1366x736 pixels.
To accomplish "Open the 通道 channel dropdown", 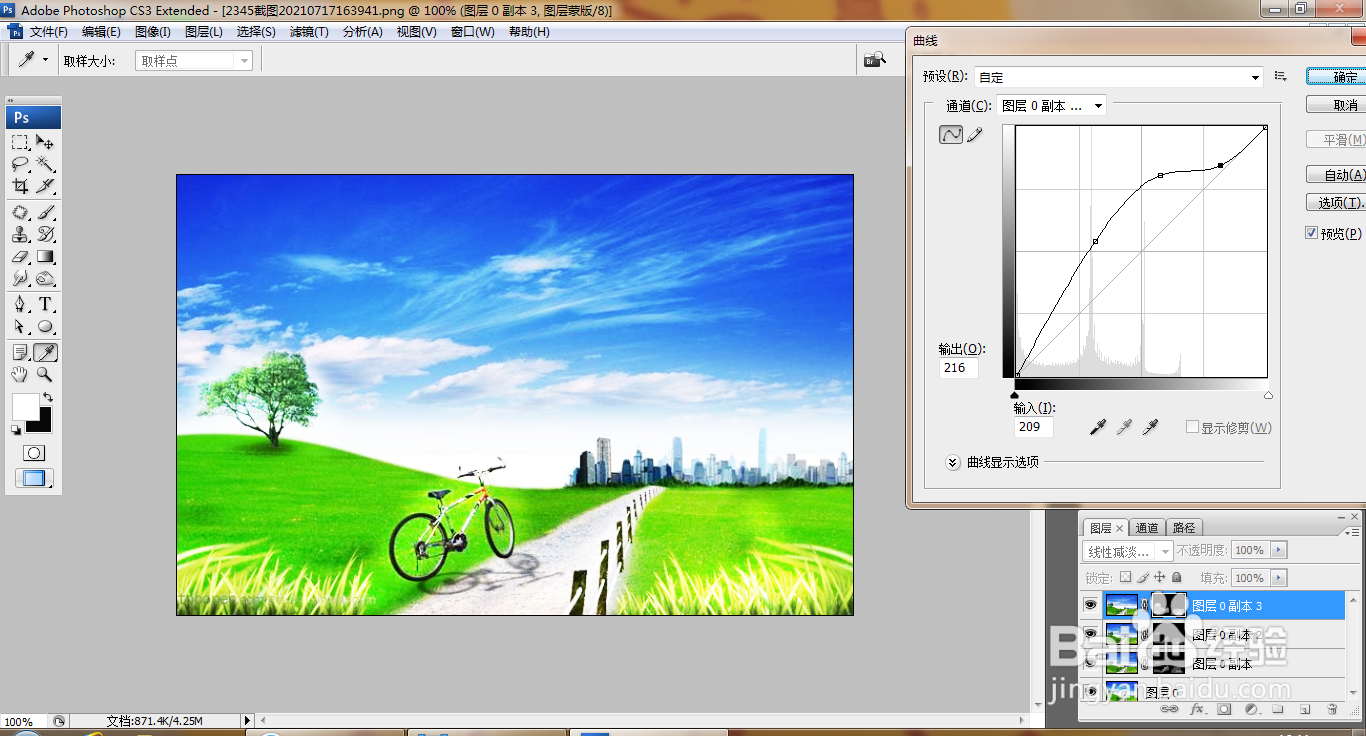I will click(x=1051, y=105).
